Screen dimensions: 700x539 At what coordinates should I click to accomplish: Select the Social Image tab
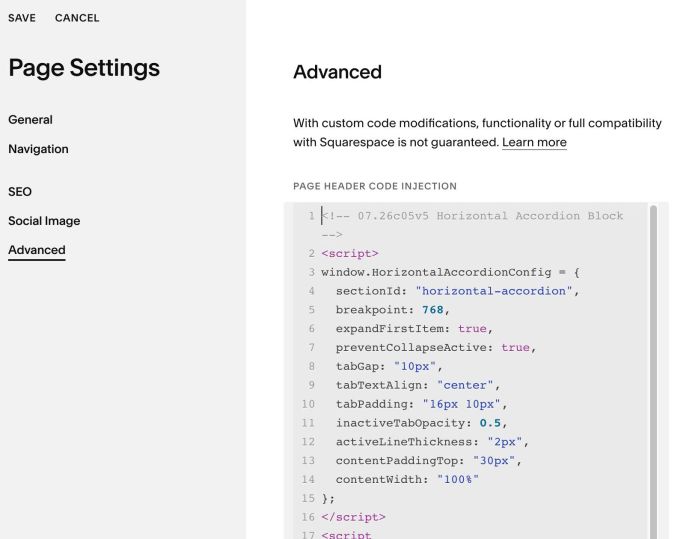44,221
